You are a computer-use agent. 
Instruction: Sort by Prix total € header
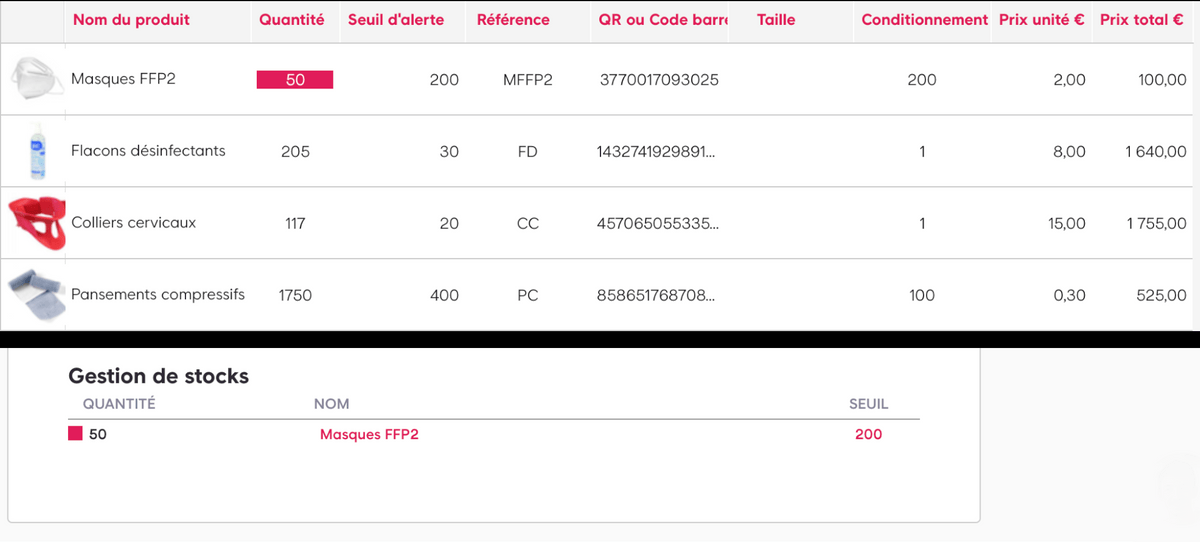pos(1141,20)
